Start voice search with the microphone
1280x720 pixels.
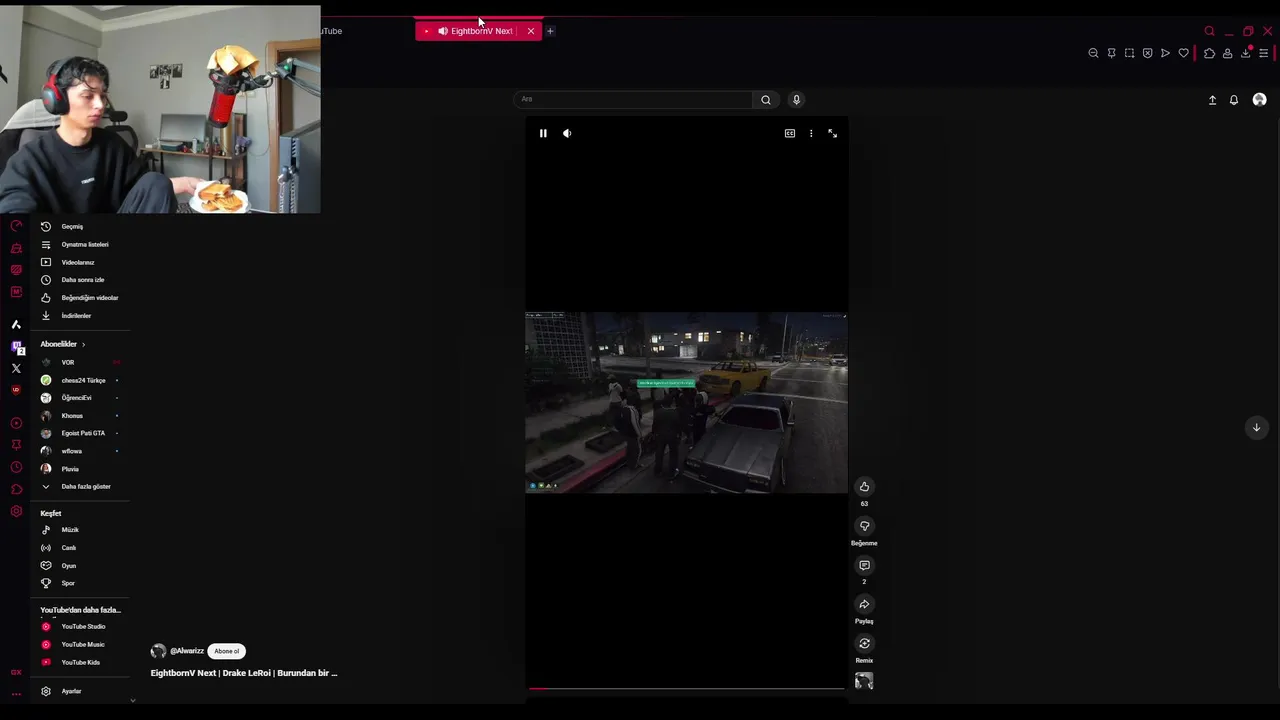[796, 99]
